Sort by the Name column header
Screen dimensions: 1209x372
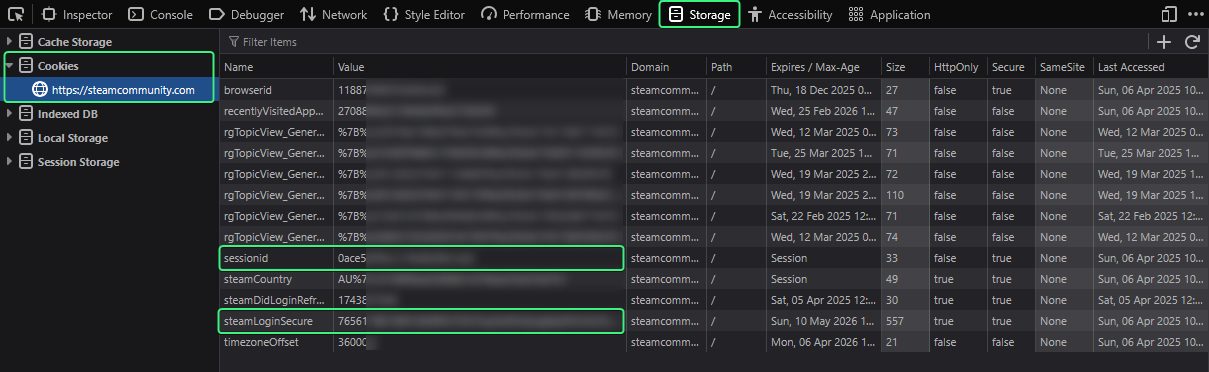(277, 67)
